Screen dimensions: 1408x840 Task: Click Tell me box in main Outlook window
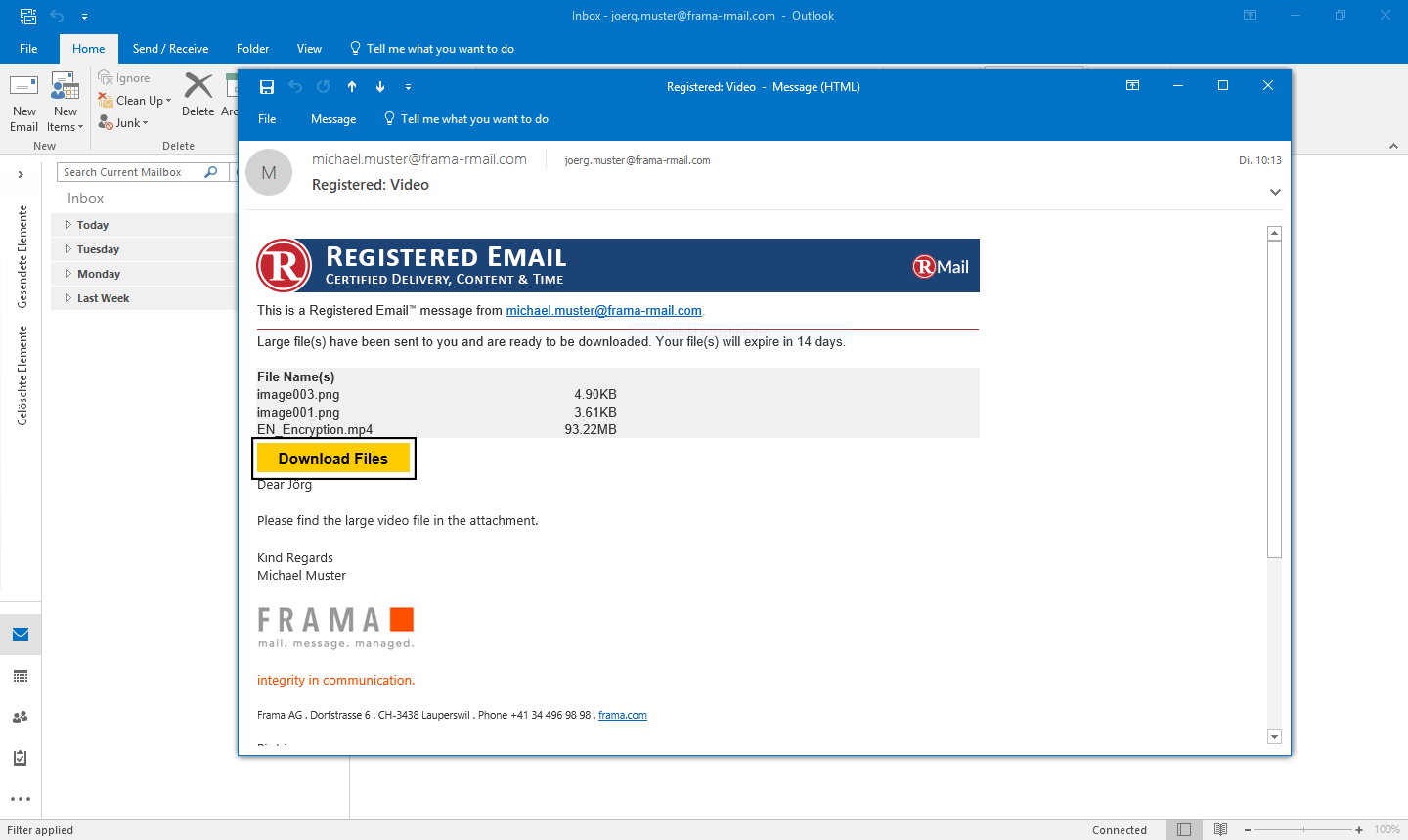click(431, 49)
